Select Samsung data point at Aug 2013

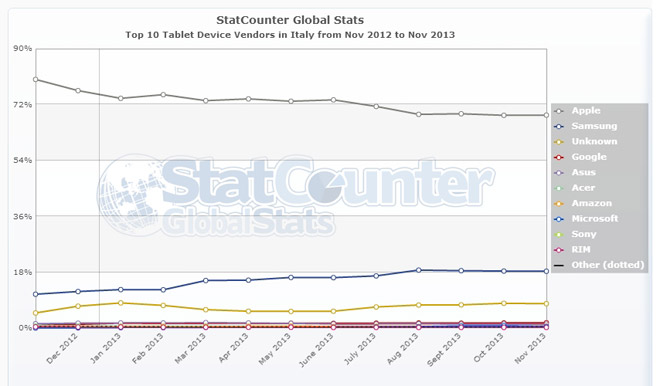418,270
